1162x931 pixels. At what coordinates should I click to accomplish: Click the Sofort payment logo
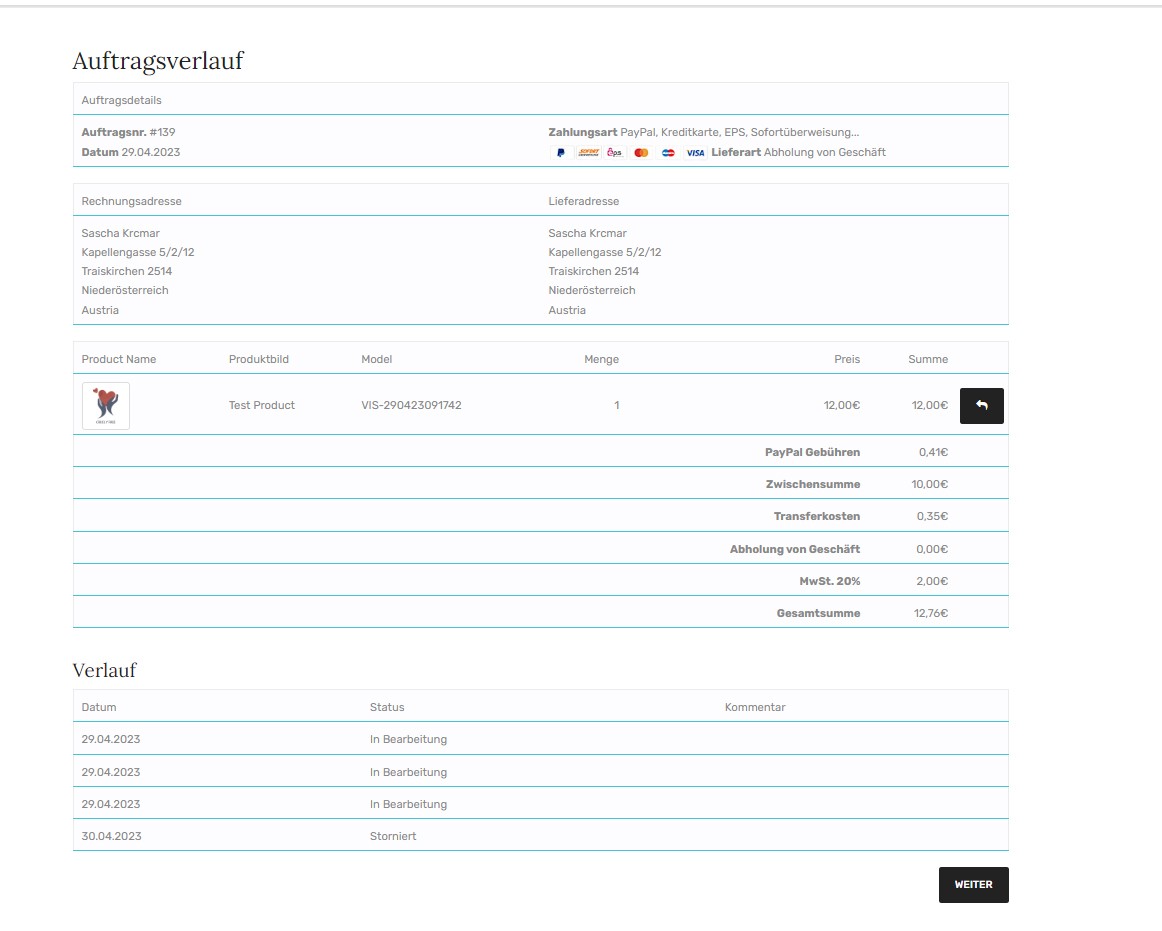(588, 153)
